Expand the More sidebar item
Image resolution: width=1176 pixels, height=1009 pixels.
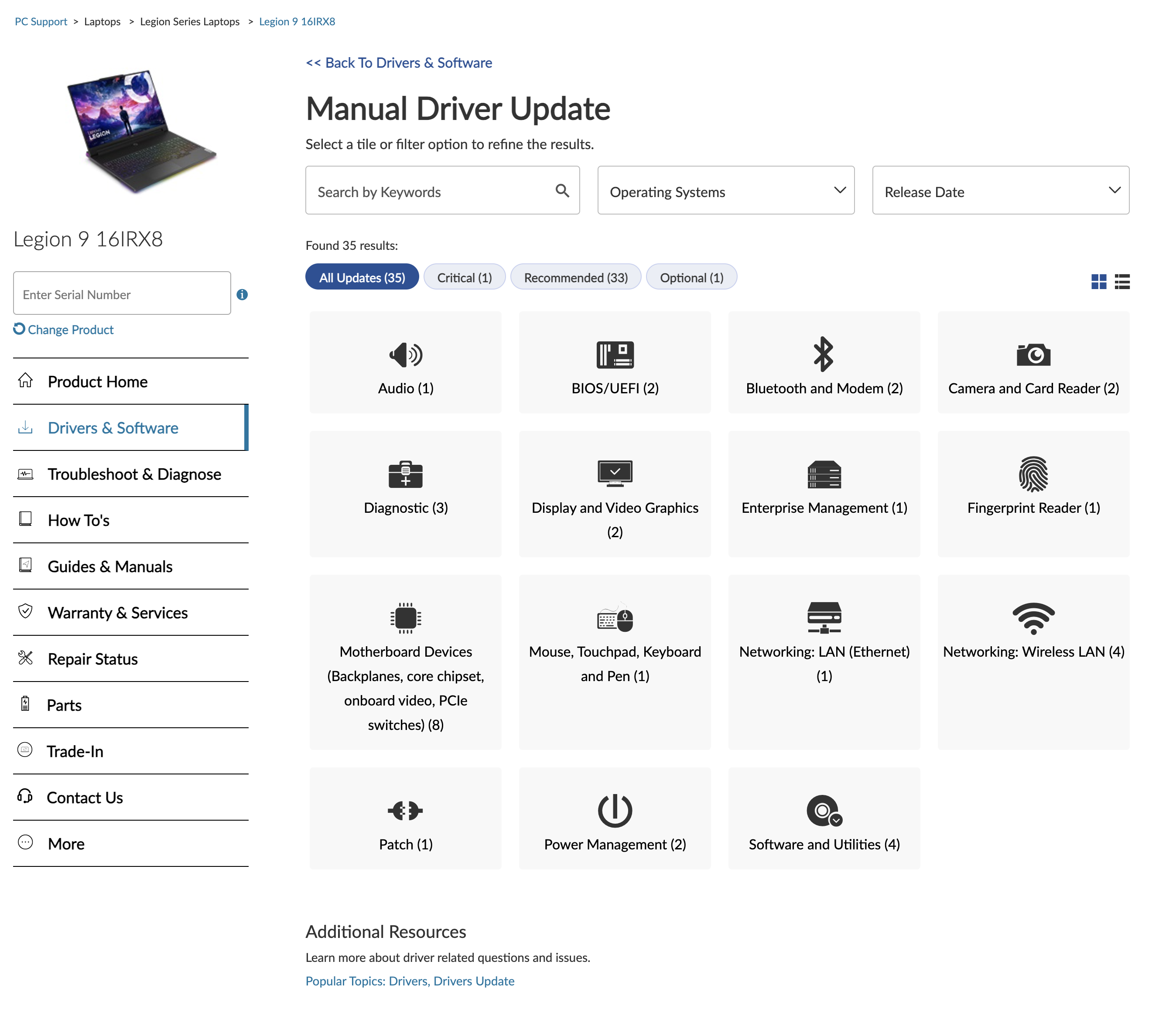click(66, 844)
